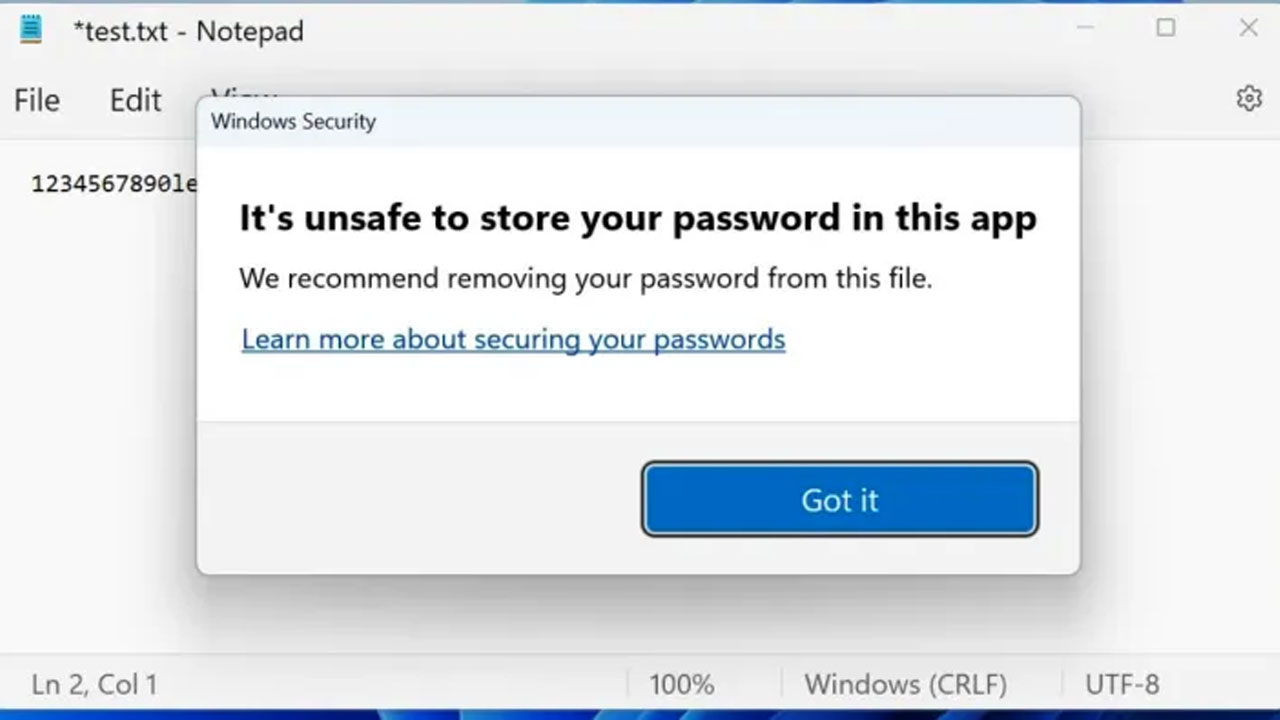Click the zoom level indicator showing 100%

[x=681, y=684]
